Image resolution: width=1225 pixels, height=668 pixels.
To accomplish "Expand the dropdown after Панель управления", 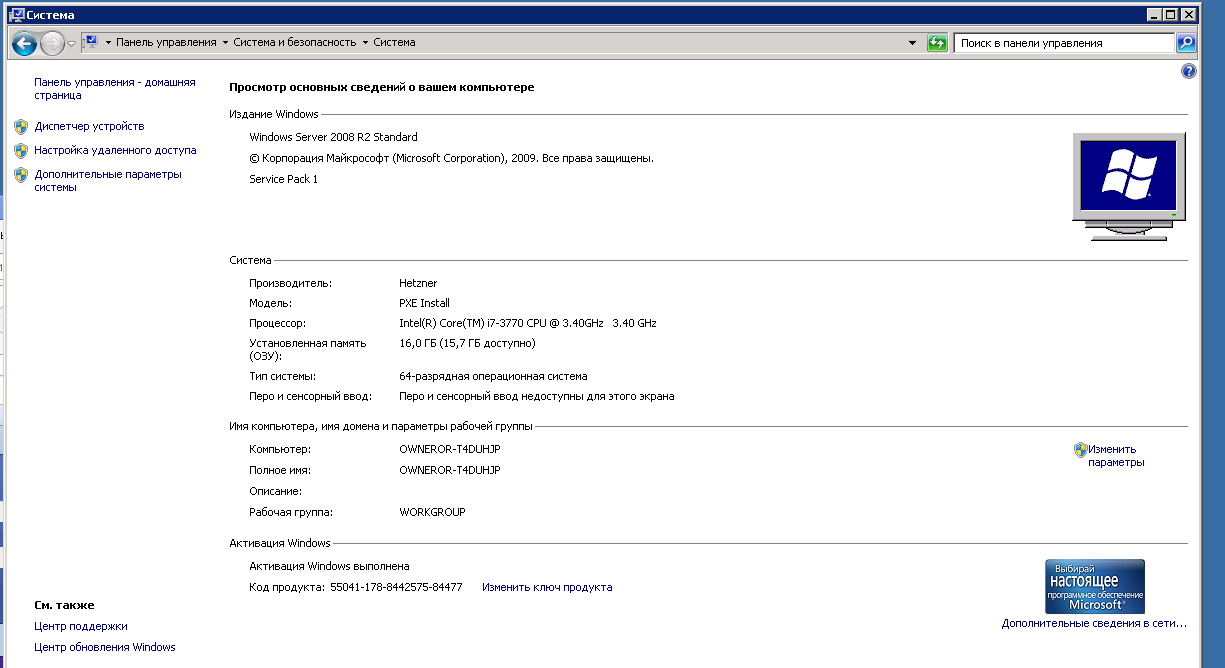I will pos(225,43).
